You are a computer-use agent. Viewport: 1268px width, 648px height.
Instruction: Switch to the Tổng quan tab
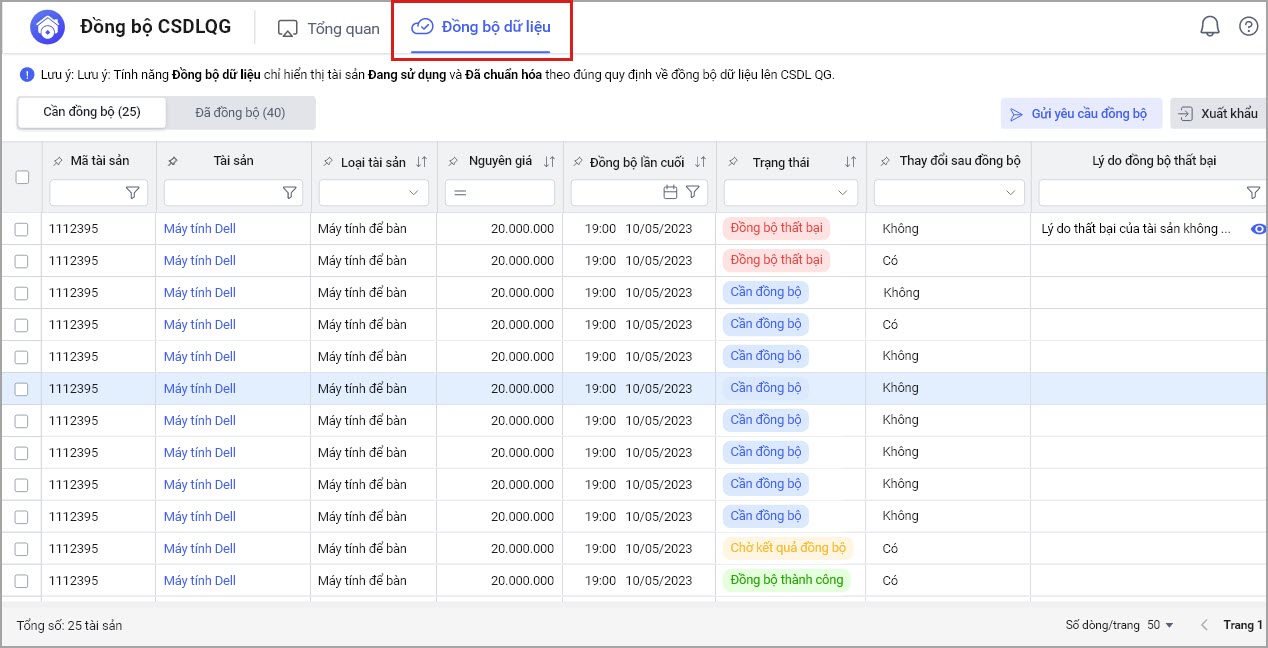click(329, 28)
